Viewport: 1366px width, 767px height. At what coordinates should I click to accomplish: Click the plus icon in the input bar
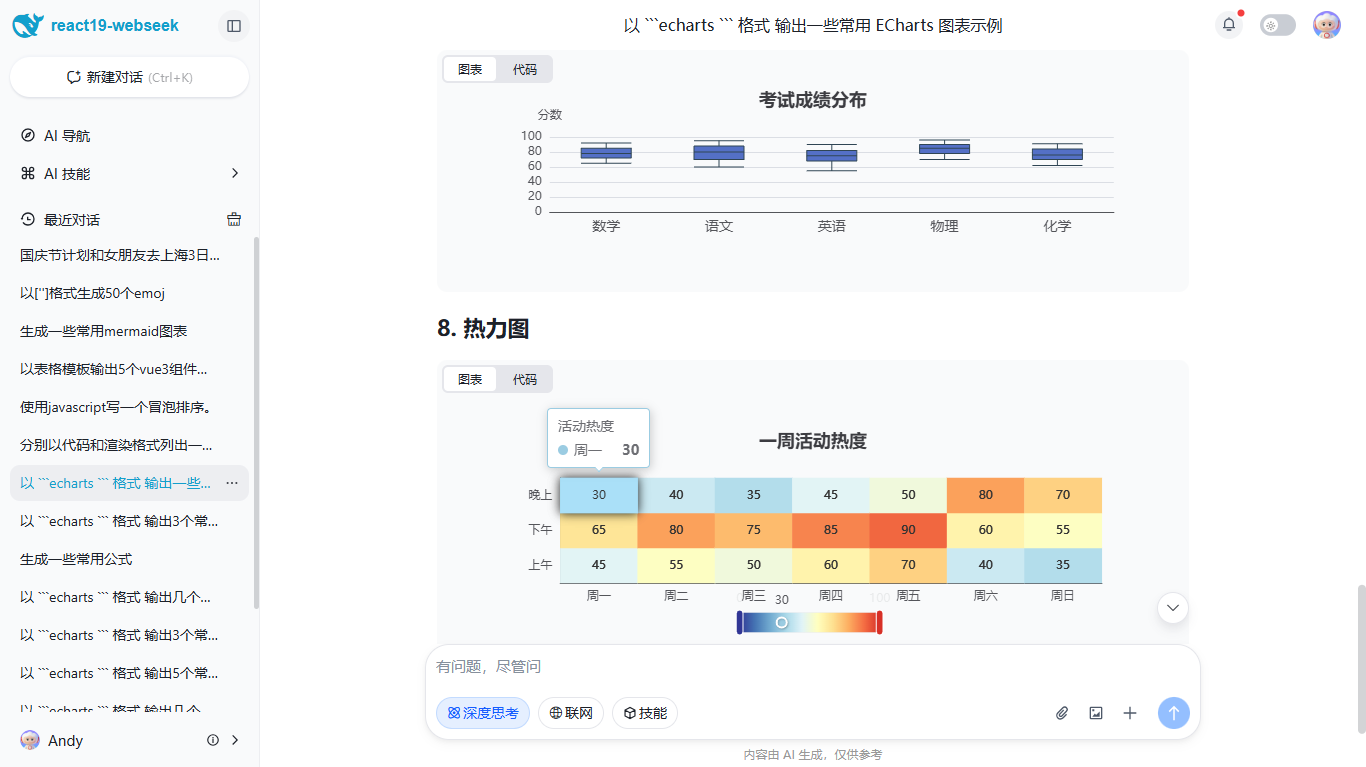tap(1130, 713)
